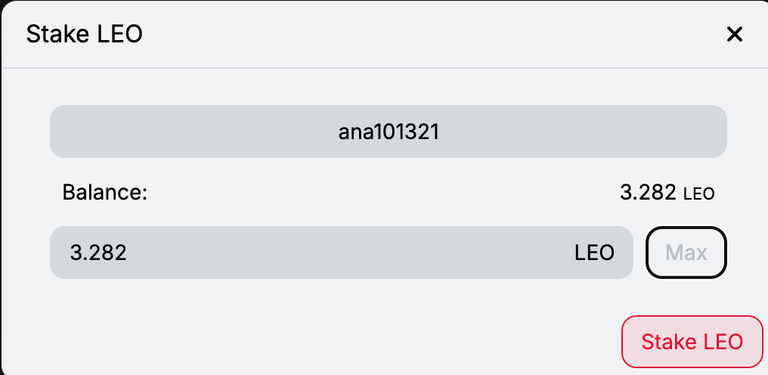Dismiss the modal with the close cross
The image size is (768, 375).
(x=734, y=34)
